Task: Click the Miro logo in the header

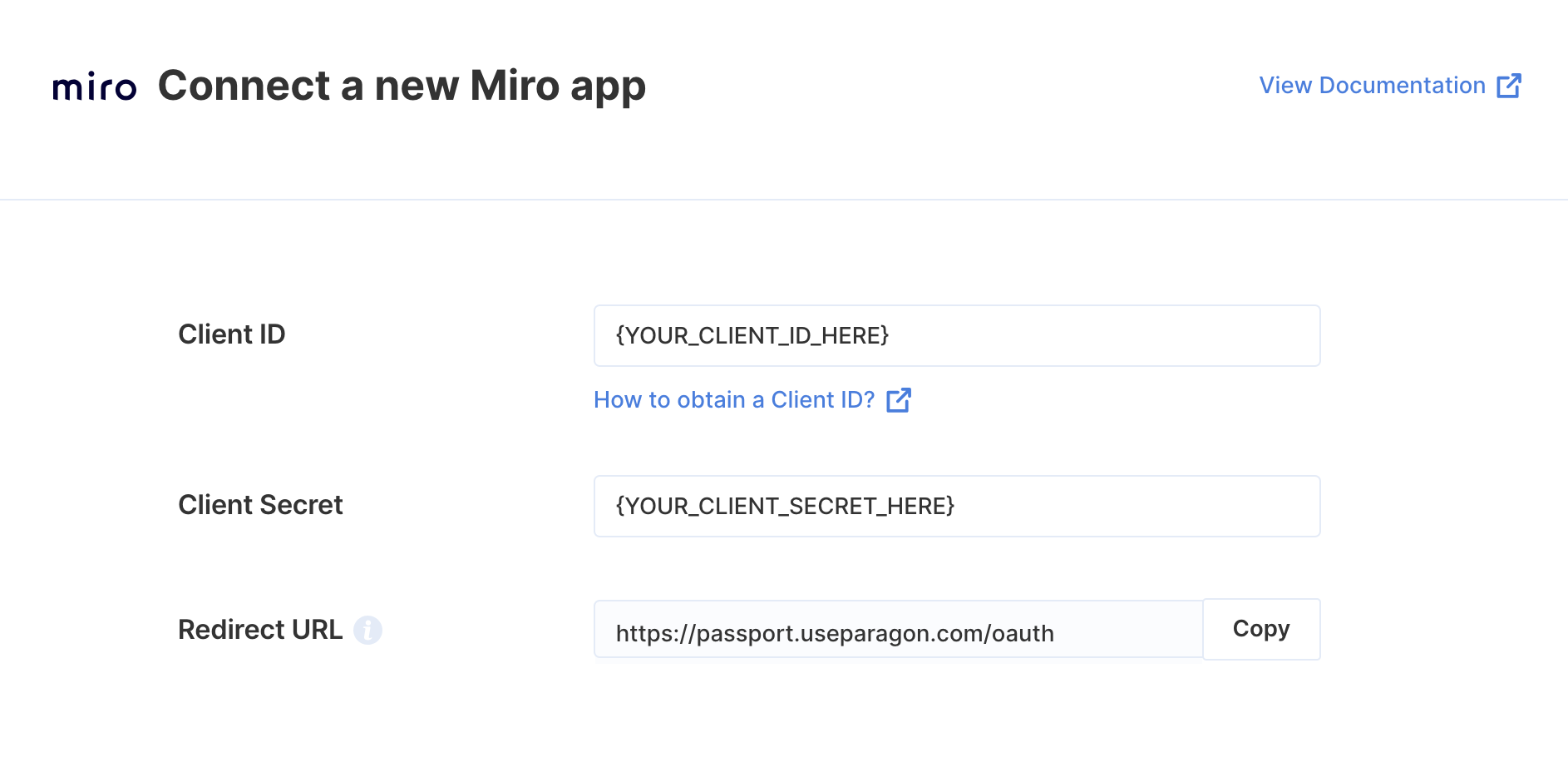Action: click(94, 87)
